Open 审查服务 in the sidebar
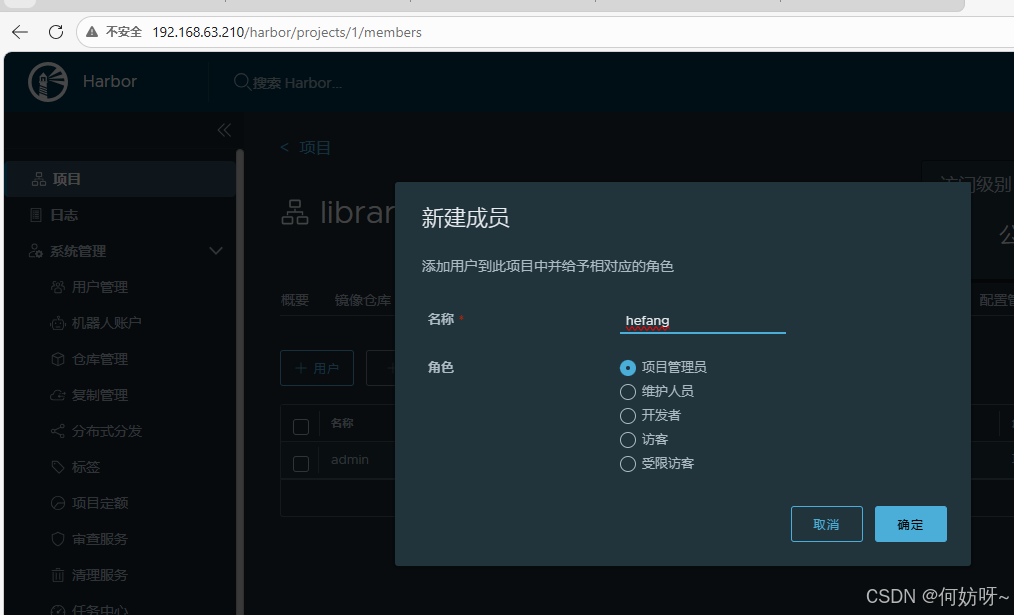This screenshot has height=615, width=1014. click(x=100, y=539)
